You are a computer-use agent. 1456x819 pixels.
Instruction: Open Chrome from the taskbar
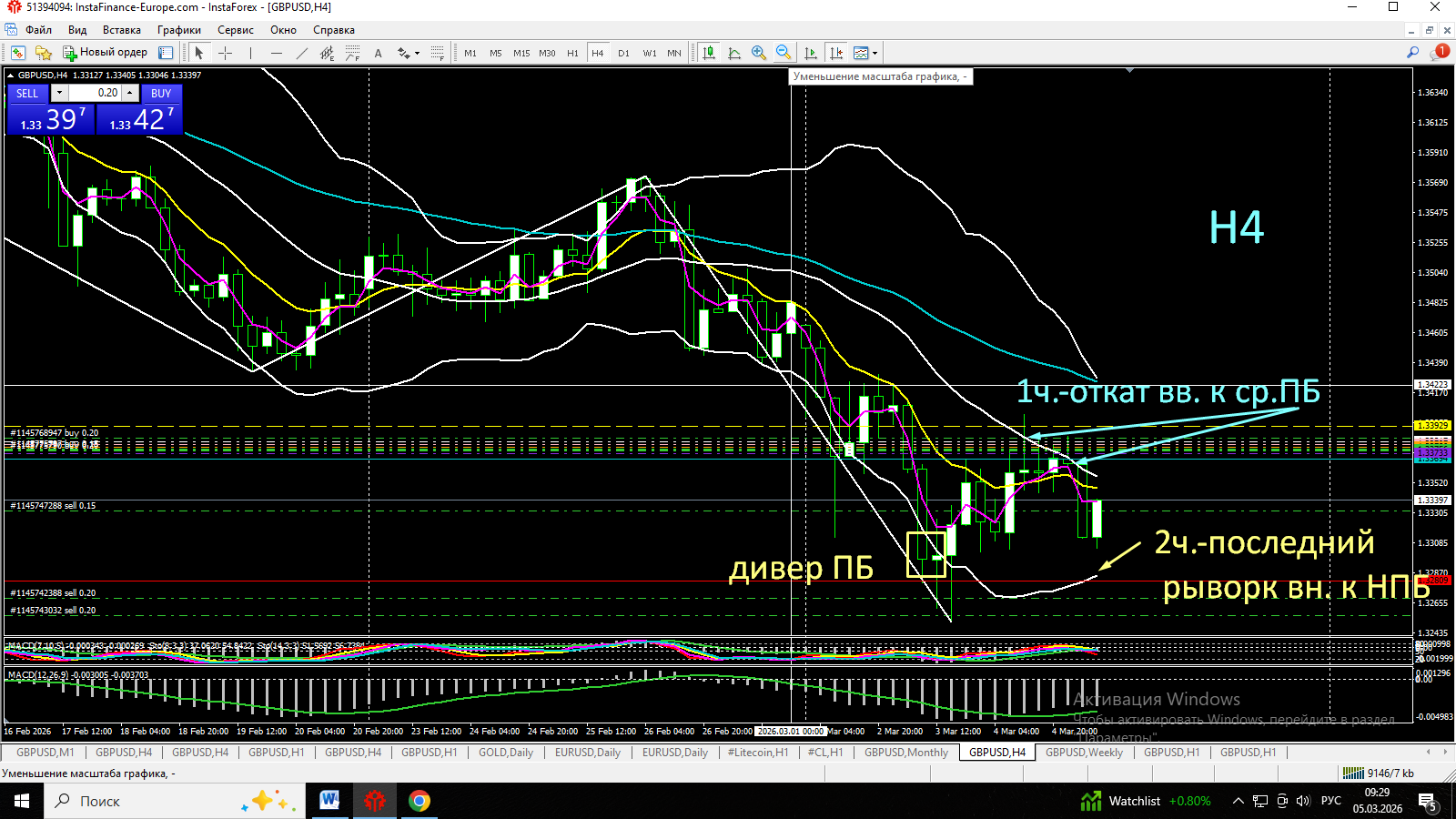tap(419, 801)
